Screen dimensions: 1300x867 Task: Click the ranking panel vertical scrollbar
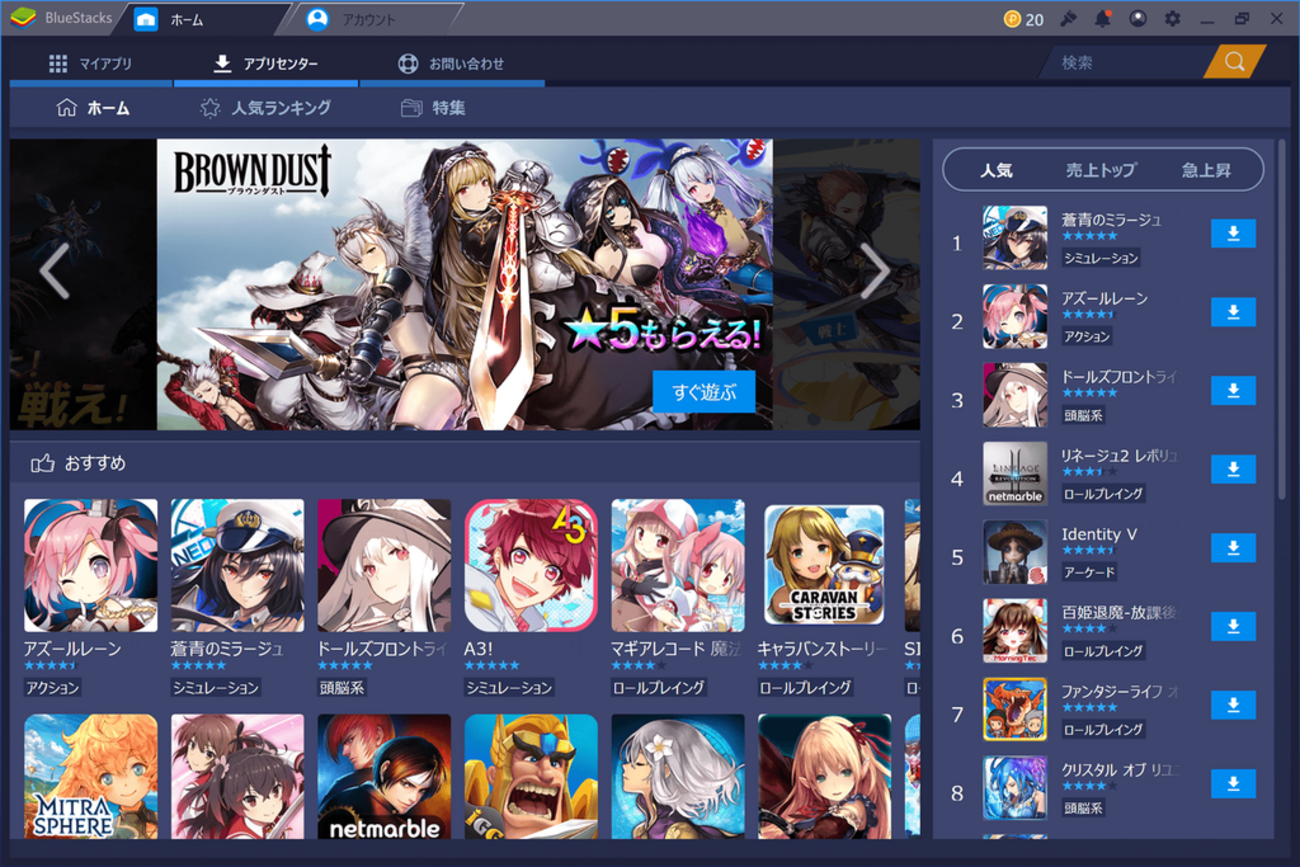(x=1281, y=320)
